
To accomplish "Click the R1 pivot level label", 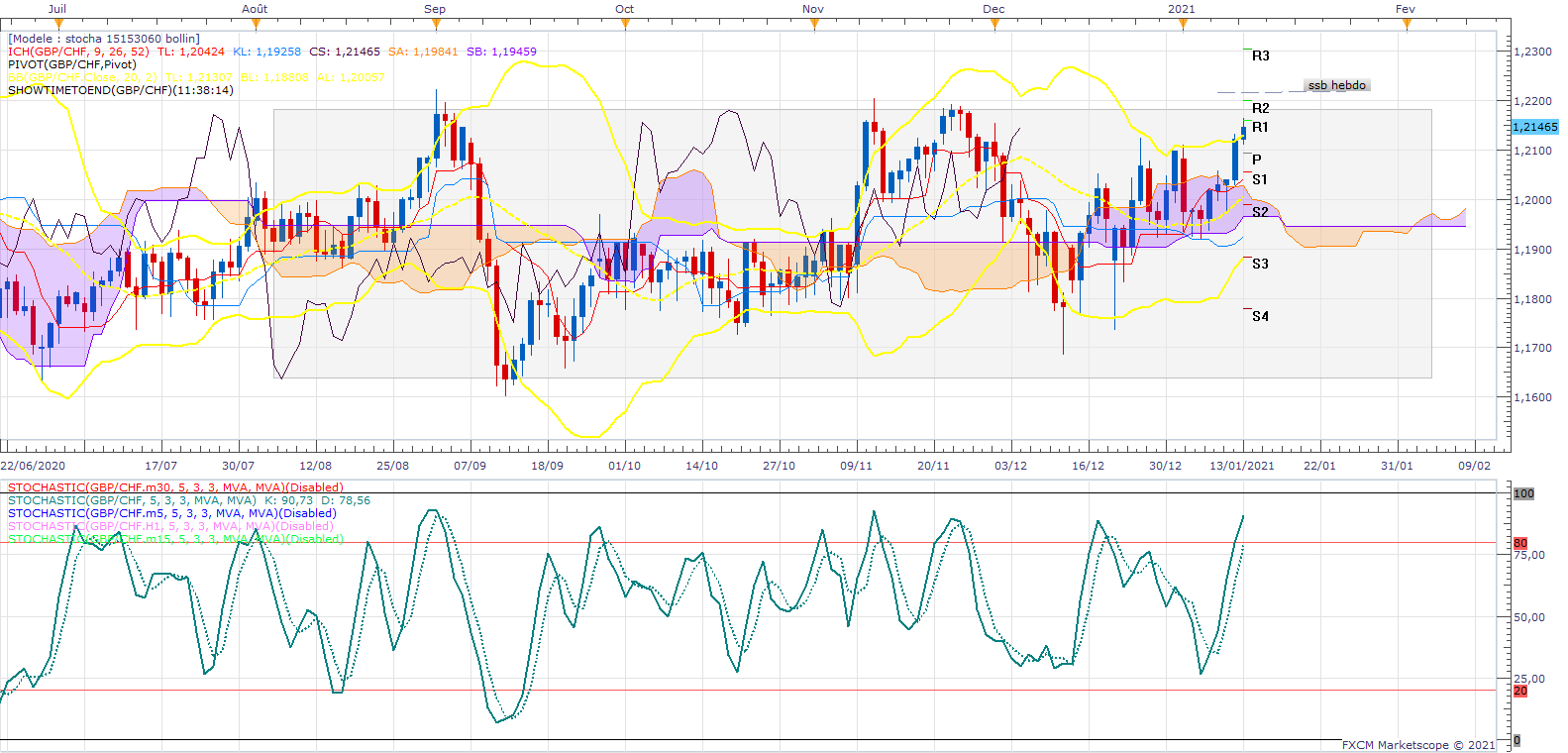I will [x=1260, y=127].
